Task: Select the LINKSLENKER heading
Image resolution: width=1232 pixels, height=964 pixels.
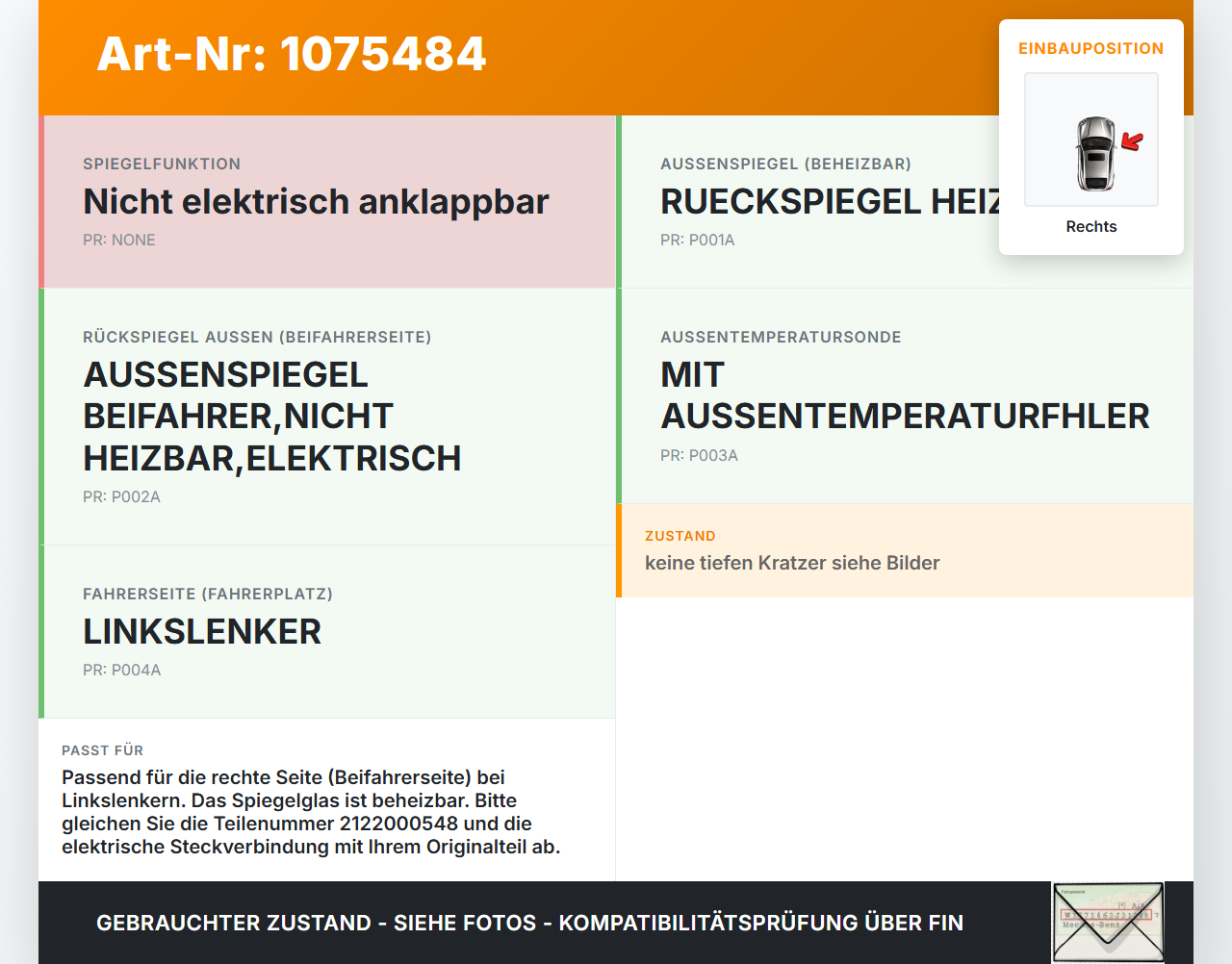Action: [x=202, y=632]
